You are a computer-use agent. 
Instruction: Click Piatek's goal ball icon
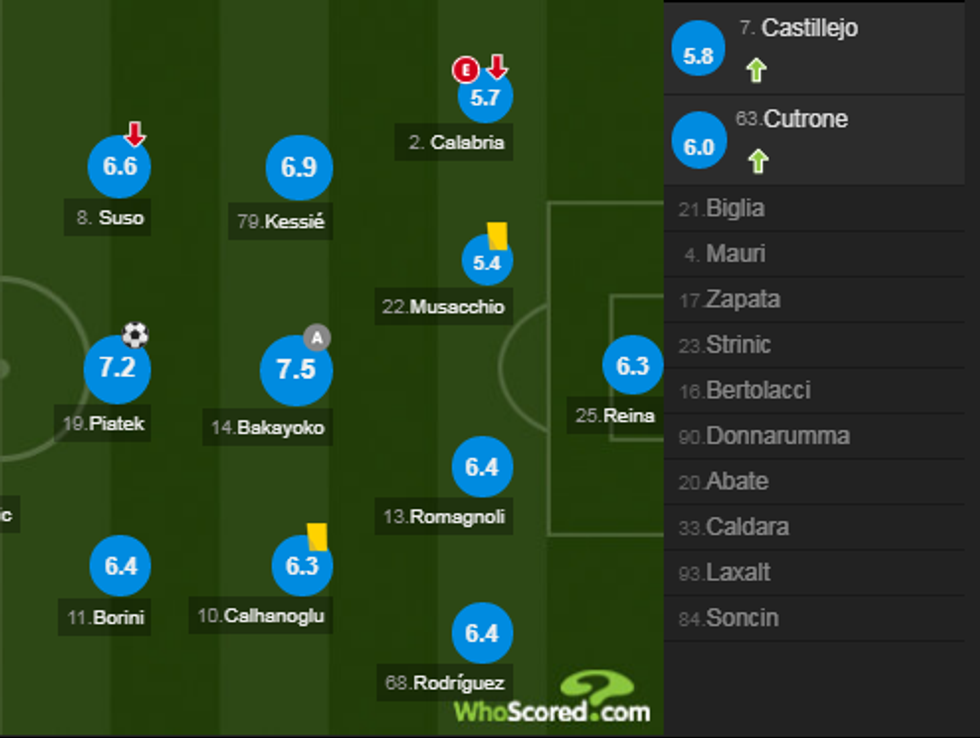coord(135,334)
